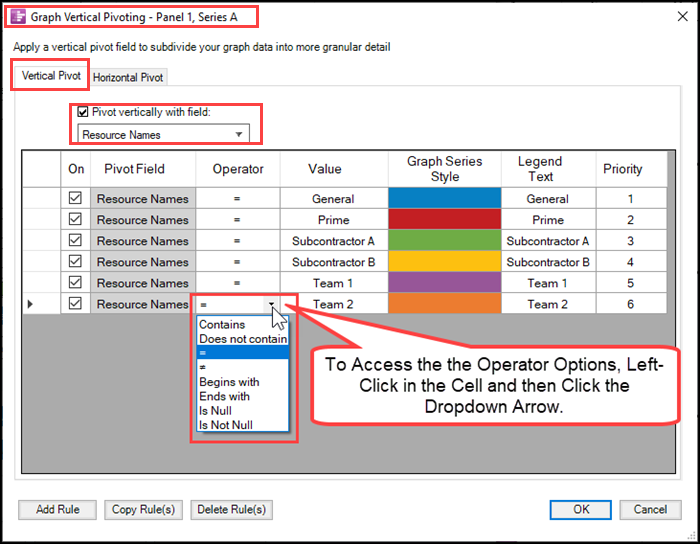
Task: Click the operator cell for Team 1 row
Action: tap(238, 282)
